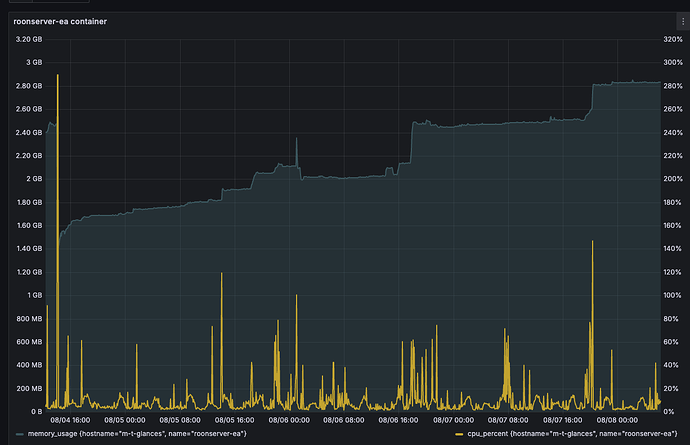
Task: Click the 0 B left axis label
Action: (35, 411)
